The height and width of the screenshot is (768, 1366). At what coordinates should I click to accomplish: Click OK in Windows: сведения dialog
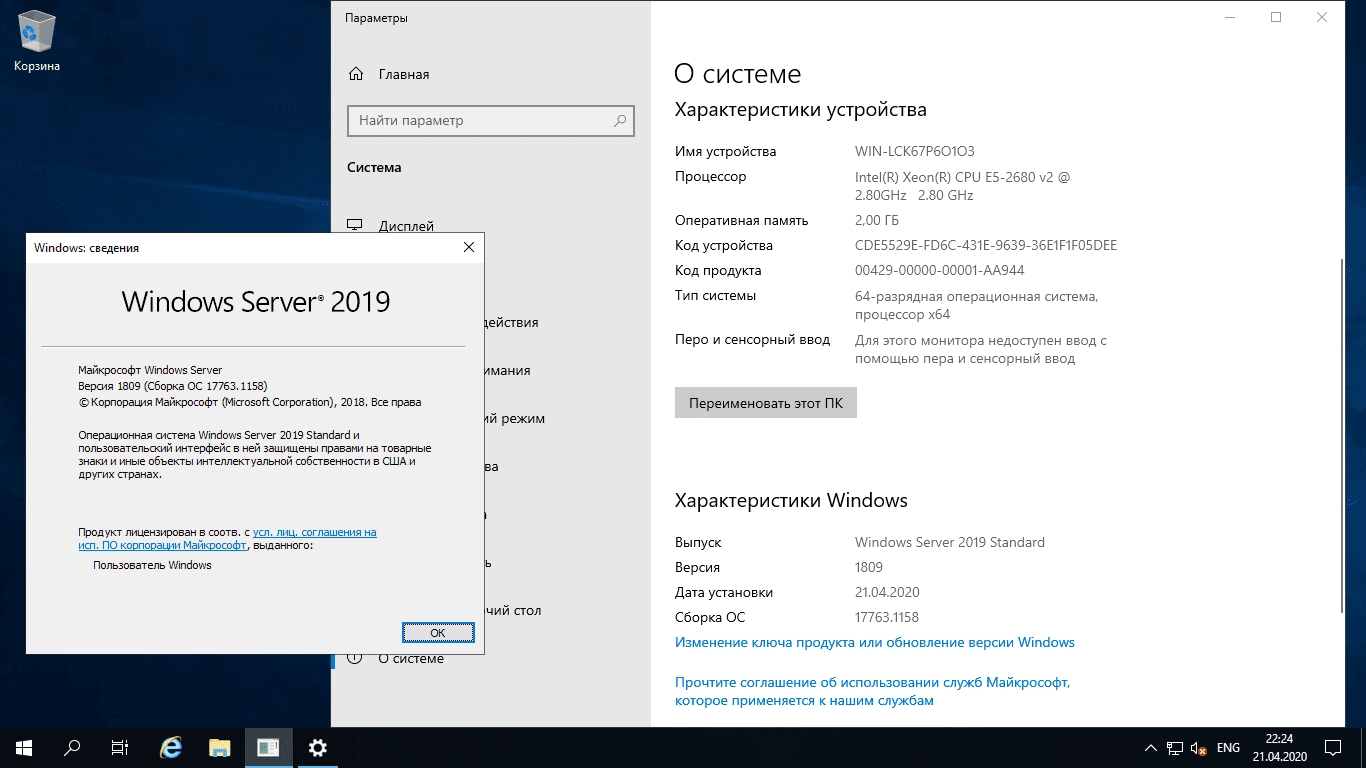tap(438, 632)
